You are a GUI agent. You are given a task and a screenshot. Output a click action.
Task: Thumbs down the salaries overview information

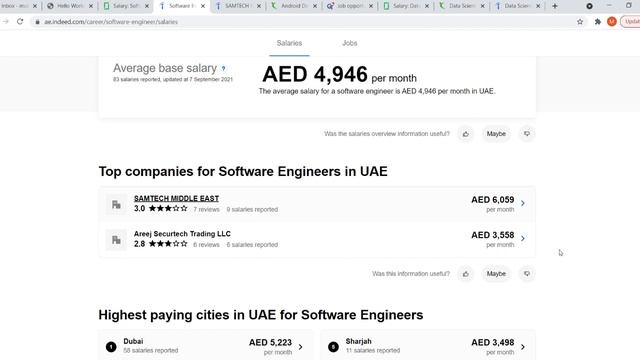(527, 134)
